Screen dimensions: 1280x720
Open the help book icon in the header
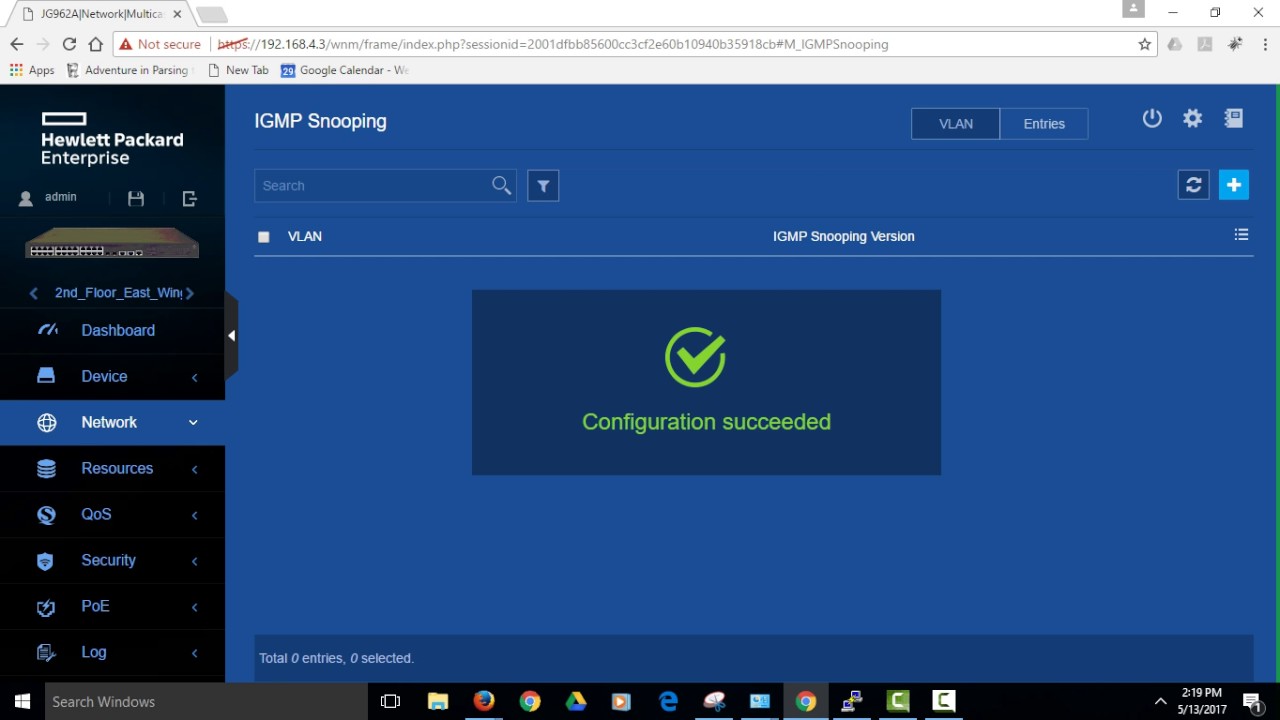(1234, 118)
